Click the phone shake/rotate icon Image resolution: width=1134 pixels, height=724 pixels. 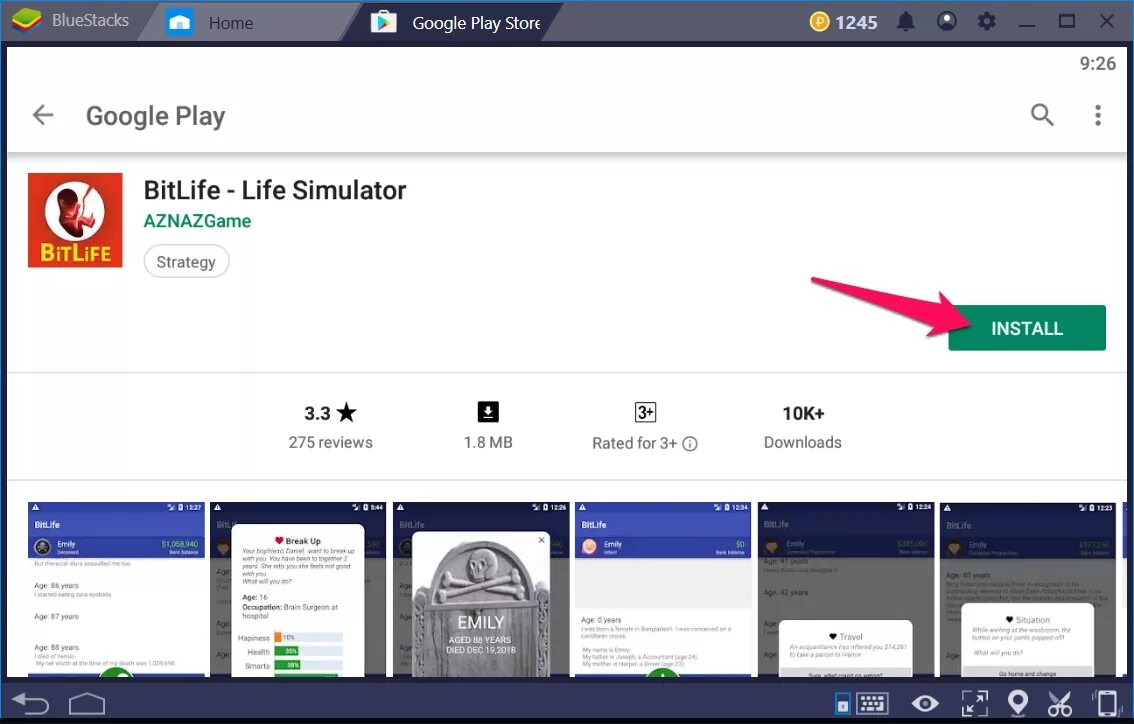(x=1105, y=703)
